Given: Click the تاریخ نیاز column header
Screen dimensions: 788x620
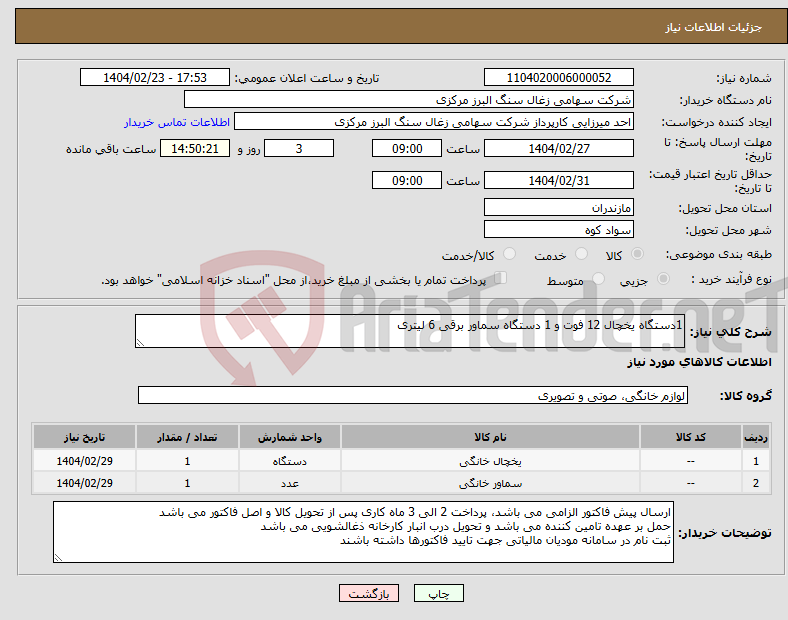Looking at the screenshot, I should 84,437.
